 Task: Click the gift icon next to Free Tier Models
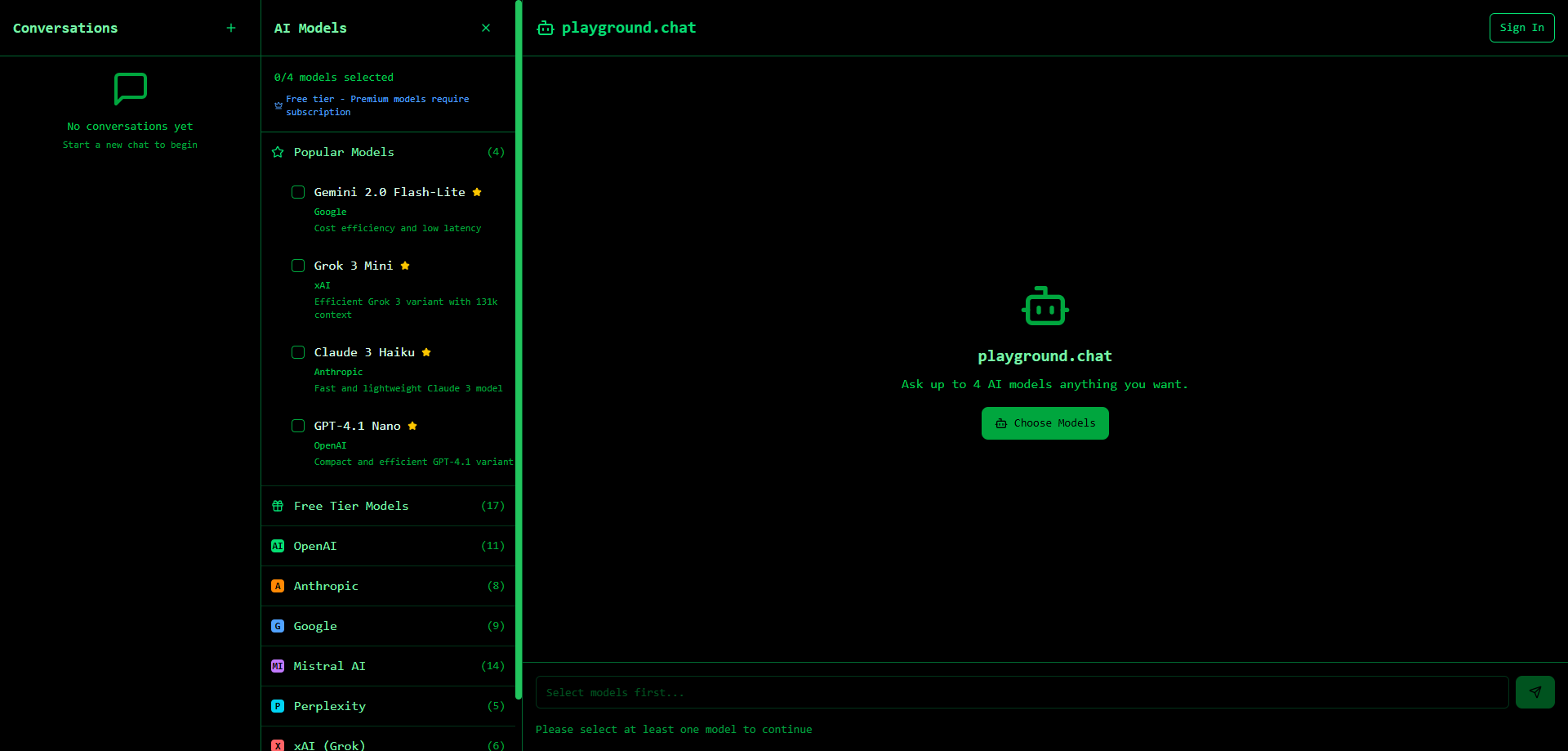click(x=278, y=506)
